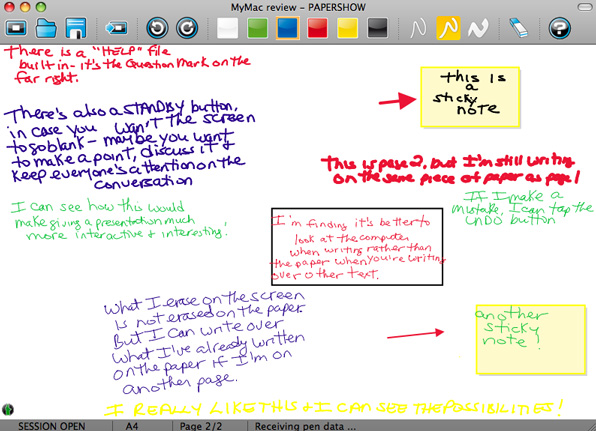Click the Page 2/2 status indicator
Viewport: 596px width, 431px height.
(200, 426)
